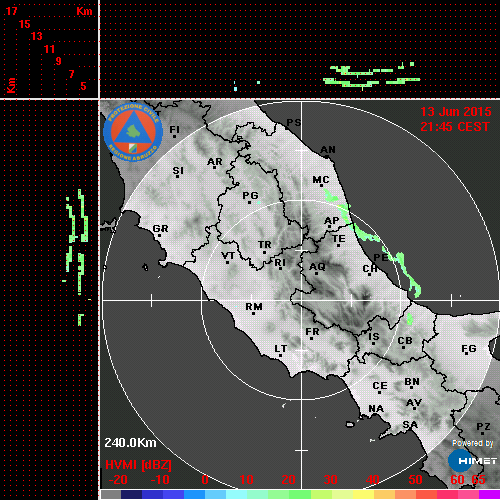Pick the yellow swatch in the color scale
Viewport: 500px width, 500px height.
point(363,494)
